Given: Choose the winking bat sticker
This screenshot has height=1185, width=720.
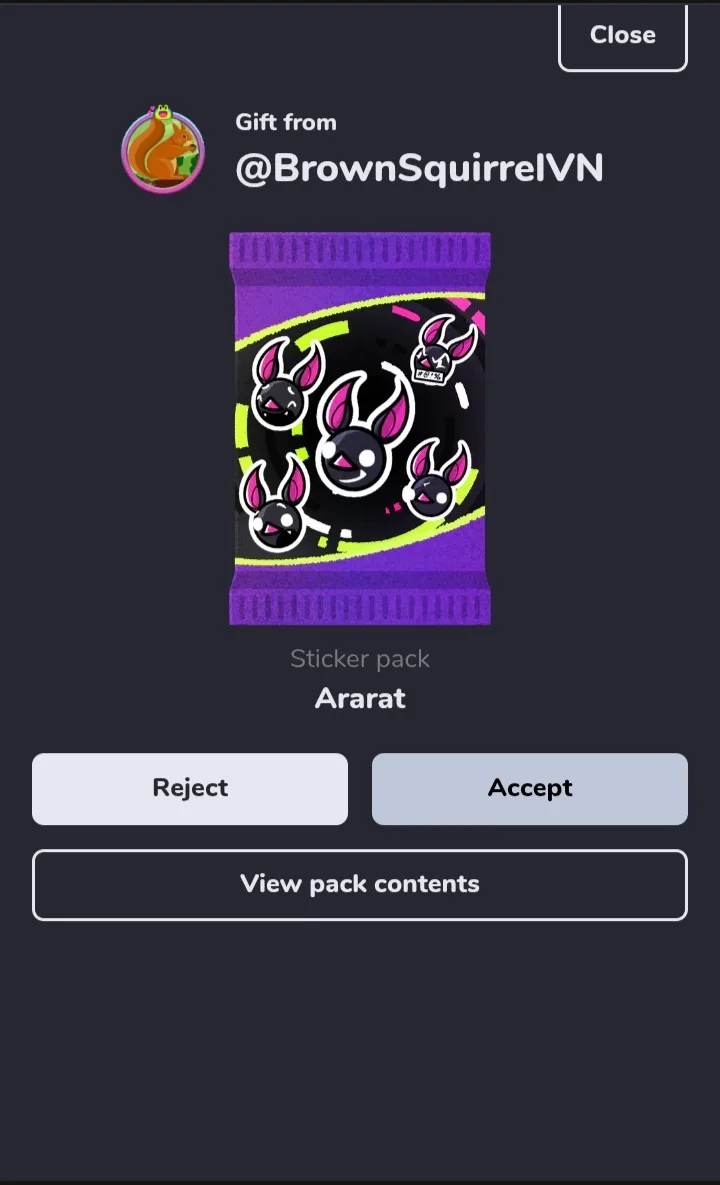Looking at the screenshot, I should click(437, 480).
